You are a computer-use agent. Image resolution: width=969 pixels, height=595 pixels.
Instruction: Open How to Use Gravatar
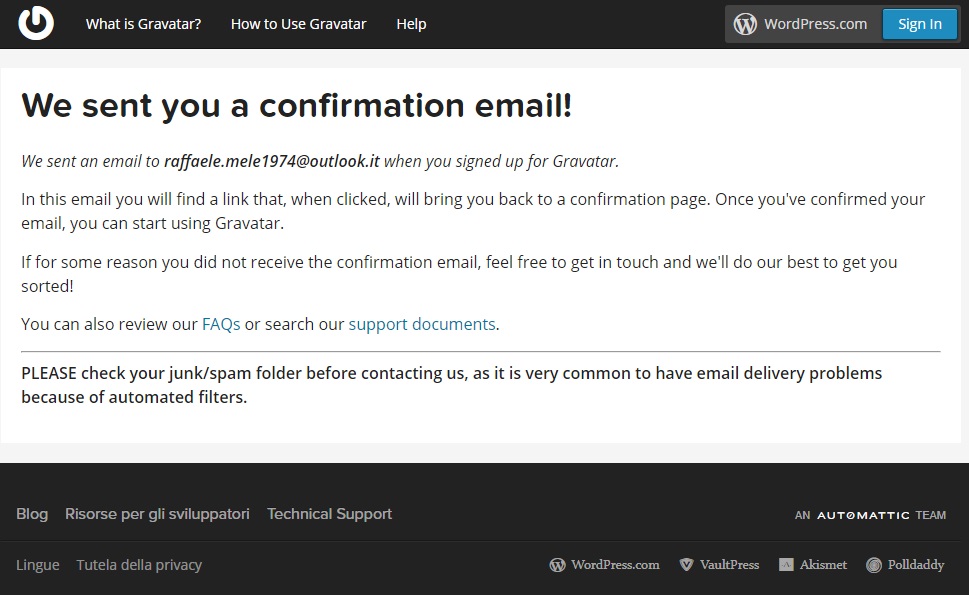[x=298, y=23]
